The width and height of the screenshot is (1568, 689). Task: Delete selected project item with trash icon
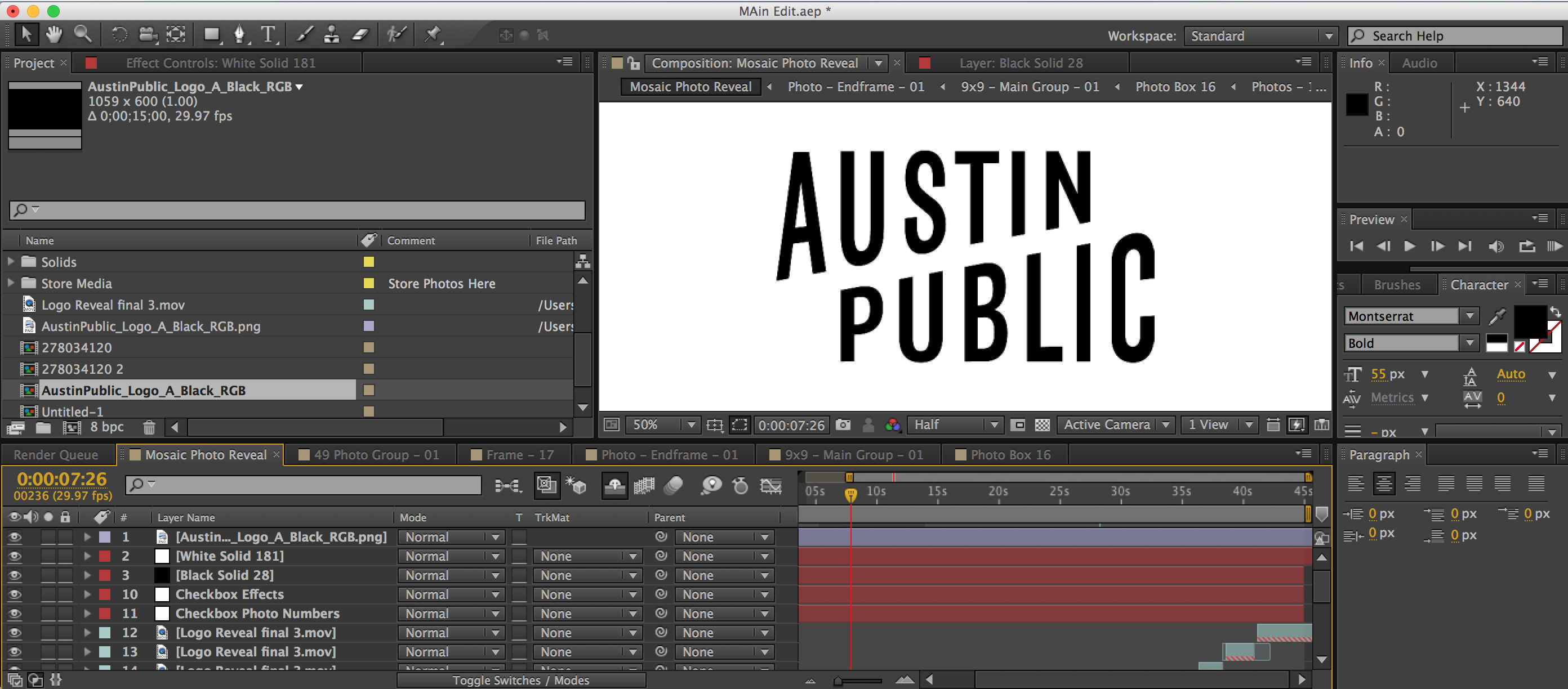149,427
